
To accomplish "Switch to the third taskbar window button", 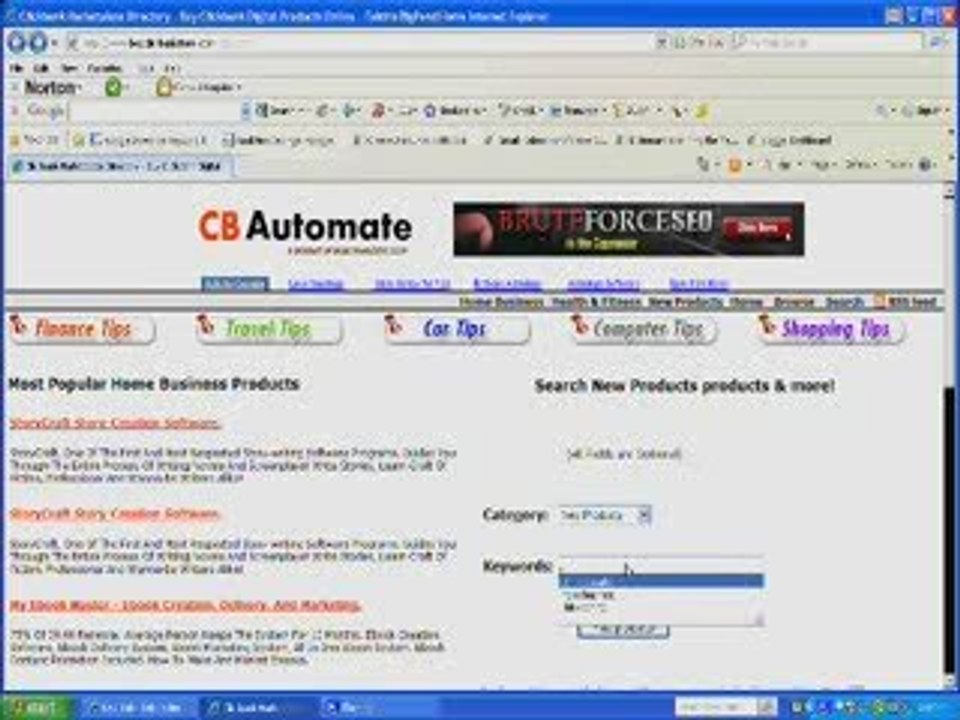I will coord(378,708).
